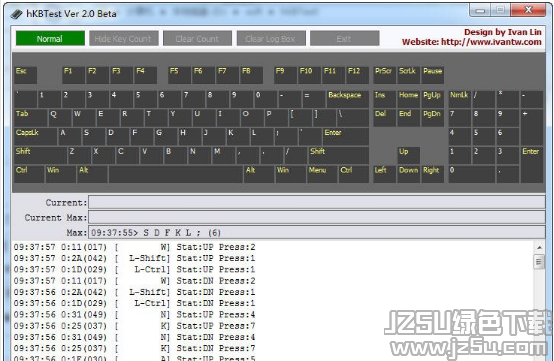Select the W key tile

pos(84,118)
